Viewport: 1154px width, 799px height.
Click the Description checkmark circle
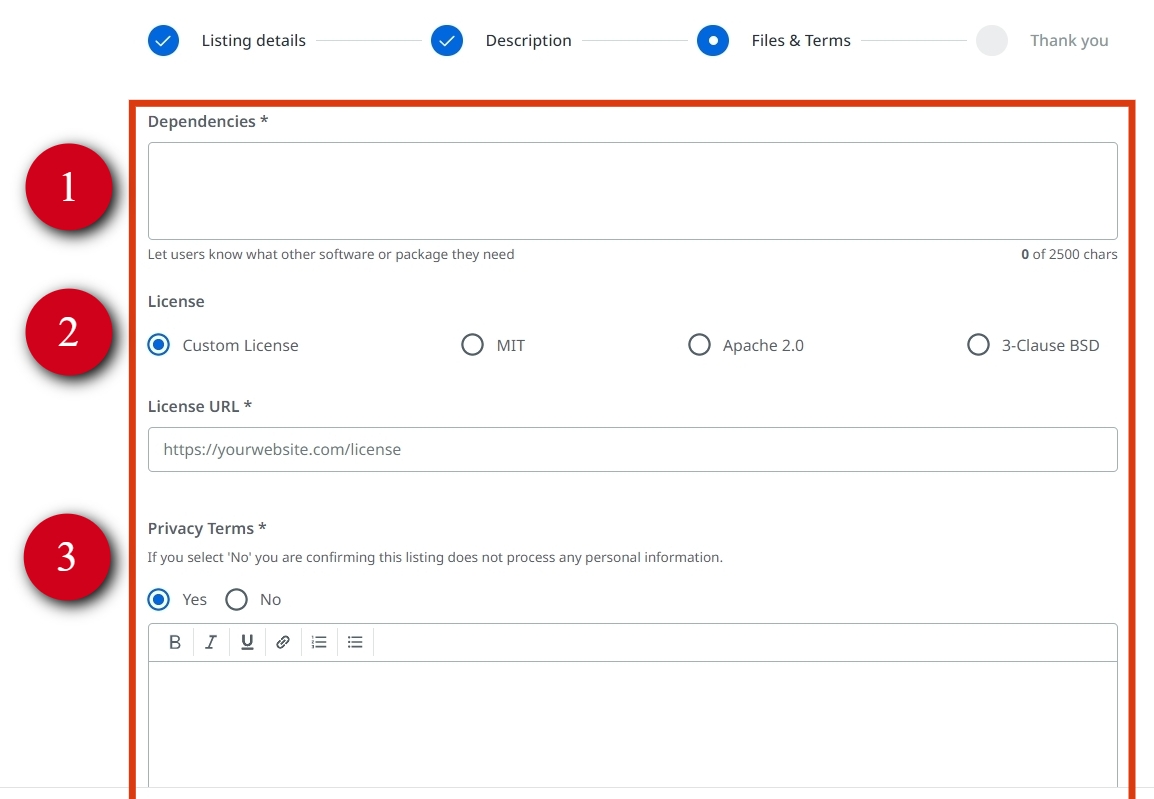(x=447, y=40)
